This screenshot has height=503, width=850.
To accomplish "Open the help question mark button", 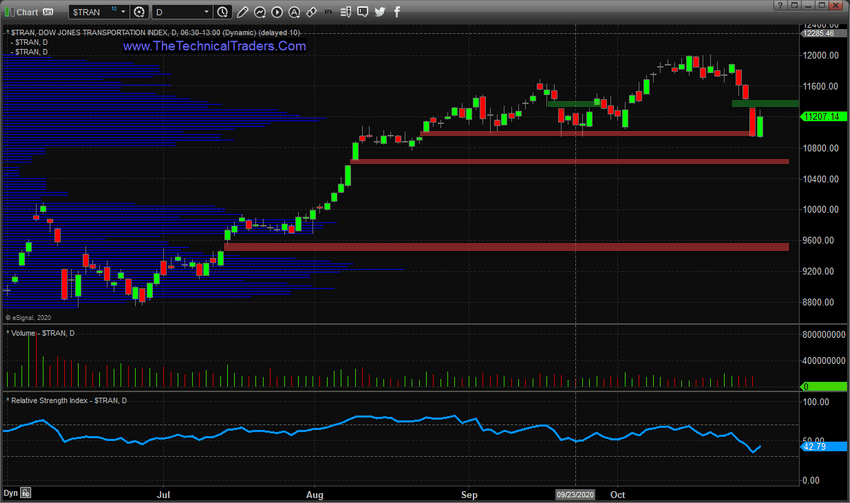I will (x=780, y=5).
